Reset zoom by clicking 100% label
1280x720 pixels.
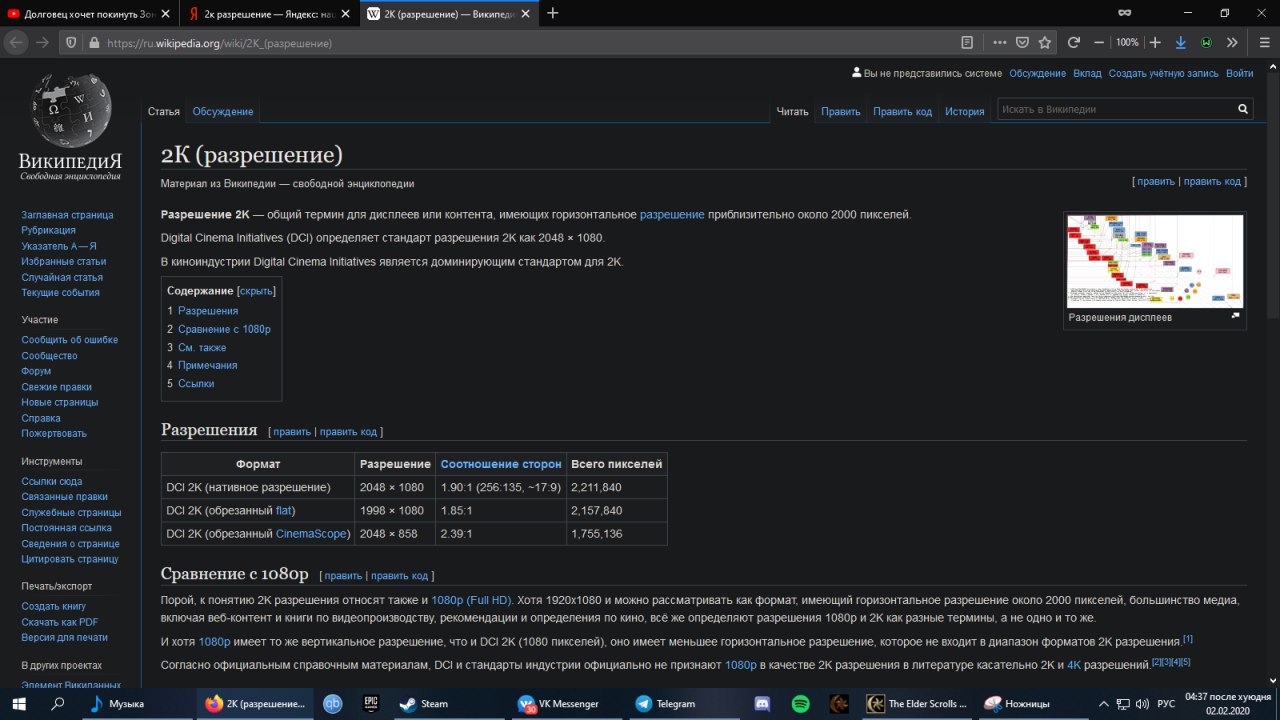click(x=1127, y=43)
